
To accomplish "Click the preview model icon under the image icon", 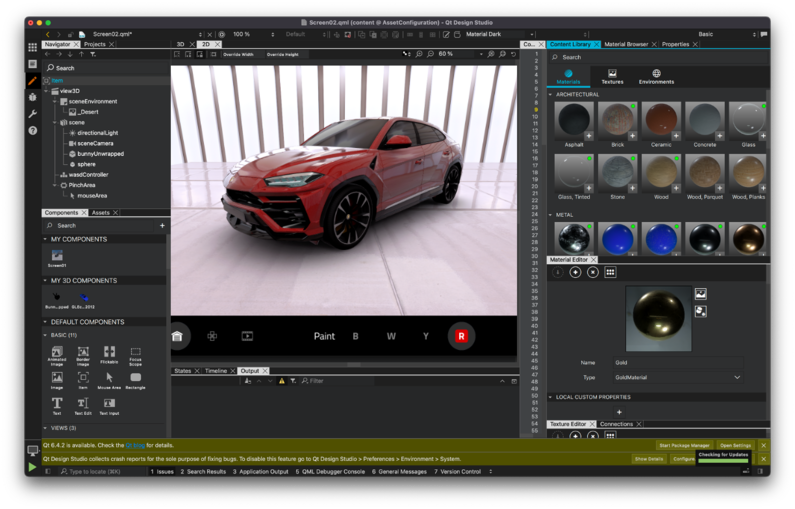I will point(700,311).
